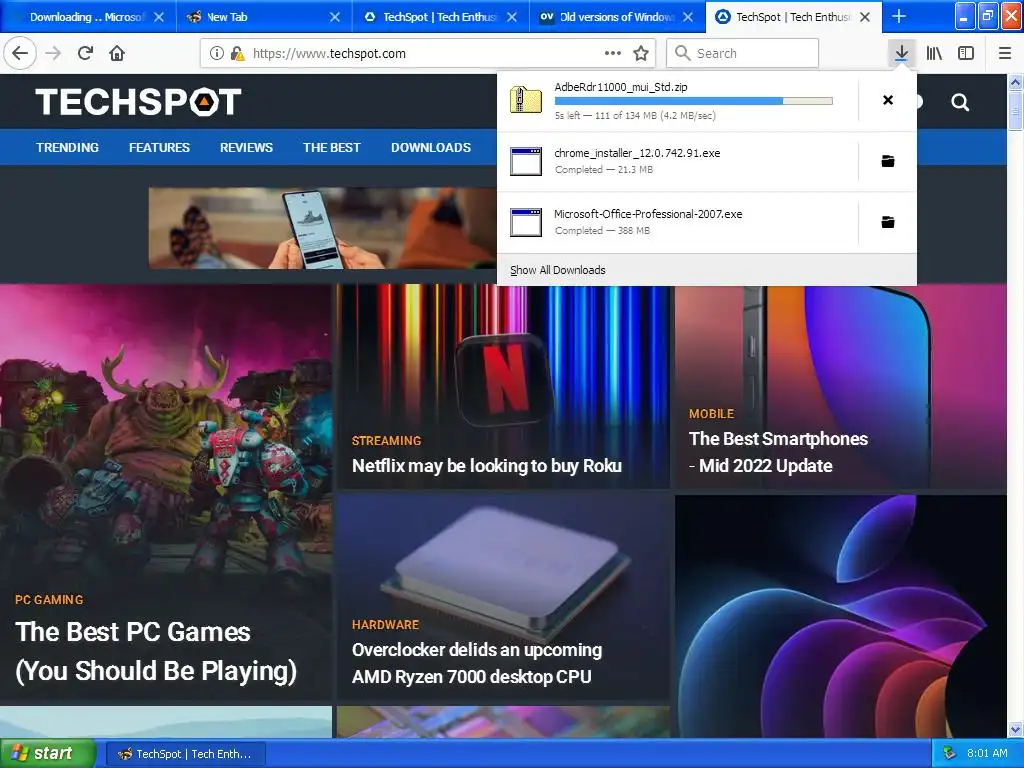This screenshot has height=768, width=1024.
Task: Click the padlock warning icon in URL bar
Action: tap(238, 54)
